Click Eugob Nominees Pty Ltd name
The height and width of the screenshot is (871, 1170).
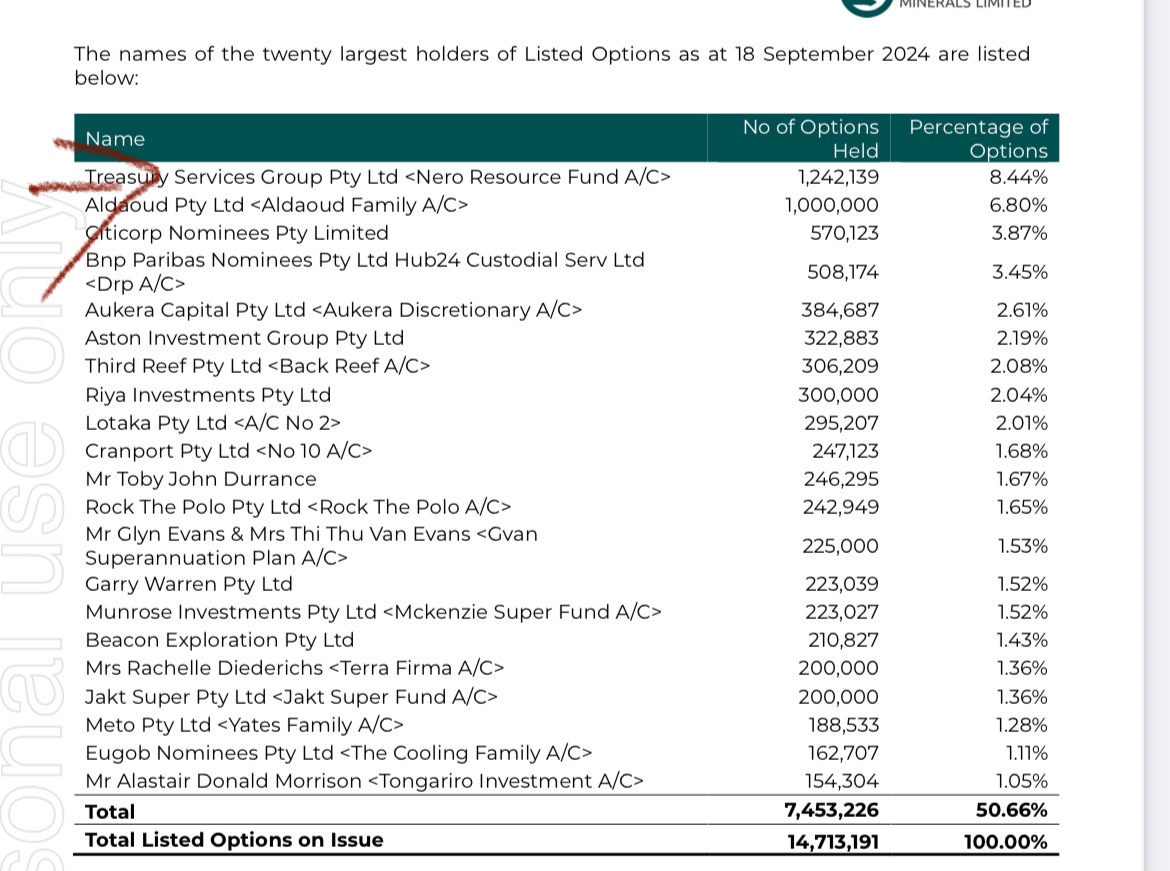point(339,753)
